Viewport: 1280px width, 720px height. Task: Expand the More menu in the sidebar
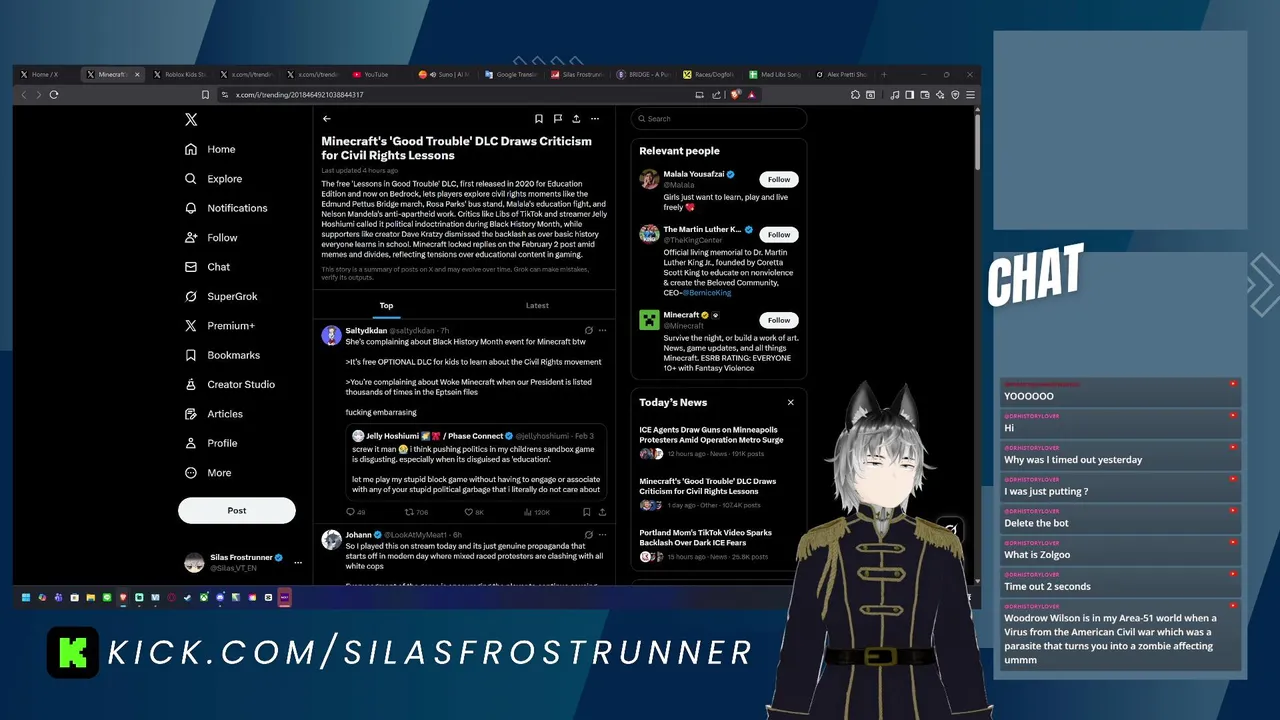click(x=208, y=473)
